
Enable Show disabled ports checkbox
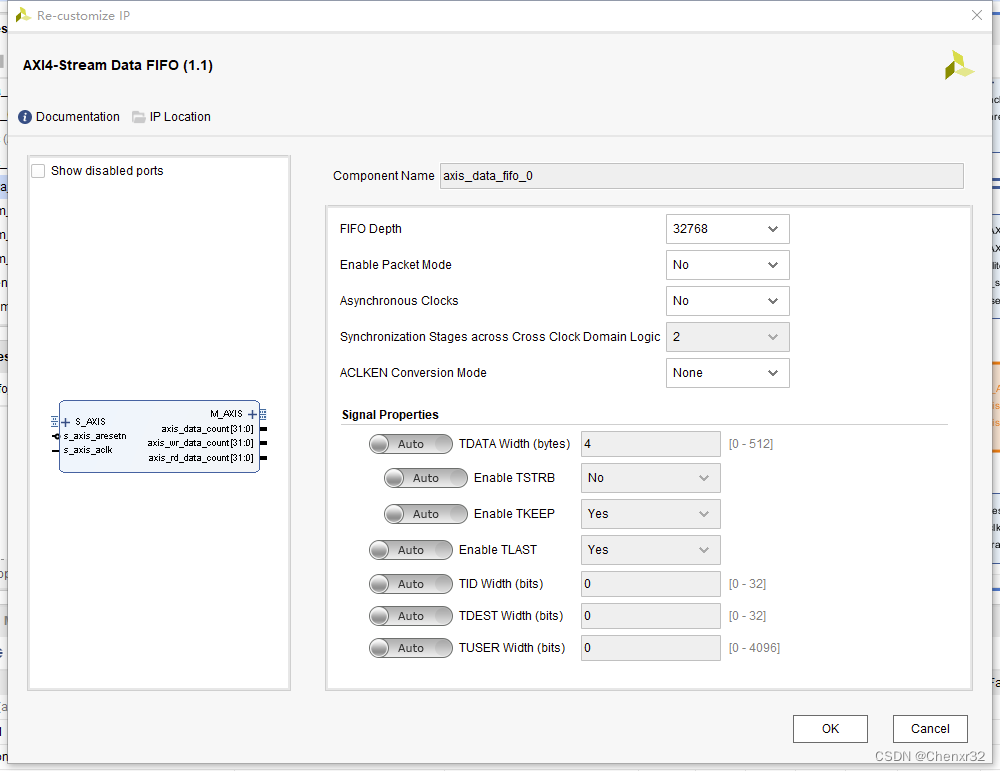38,171
